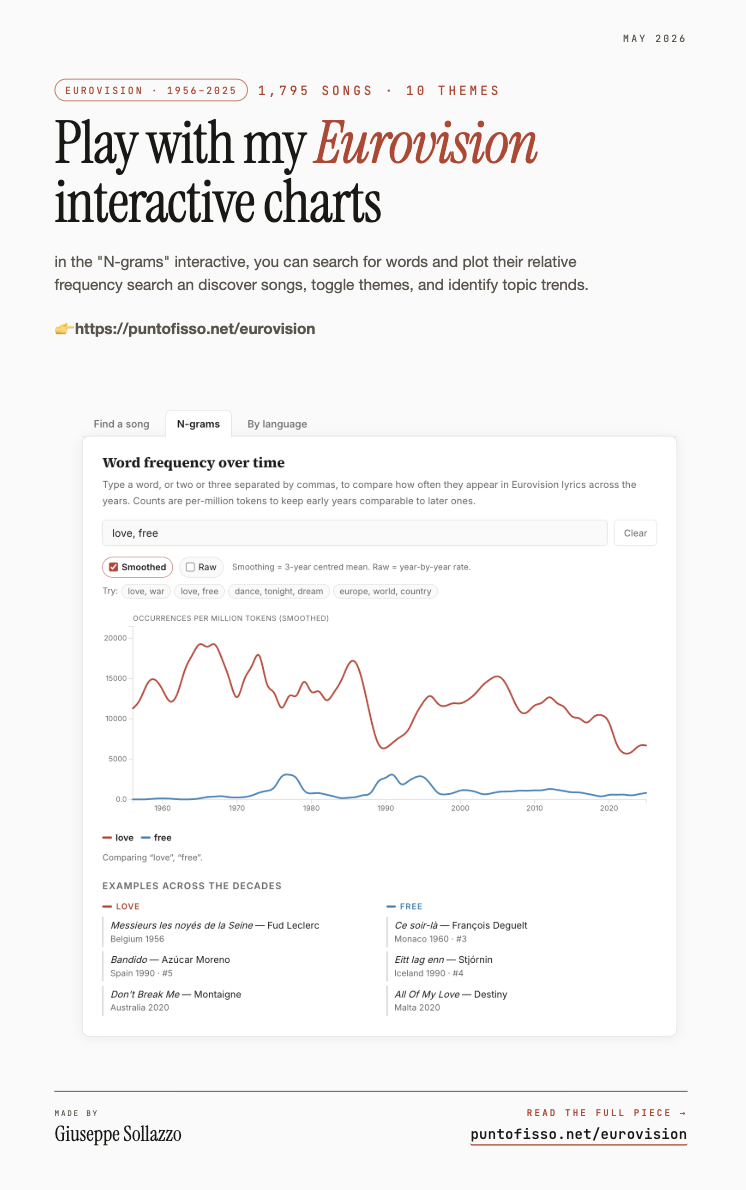Open the By language tab

point(277,424)
